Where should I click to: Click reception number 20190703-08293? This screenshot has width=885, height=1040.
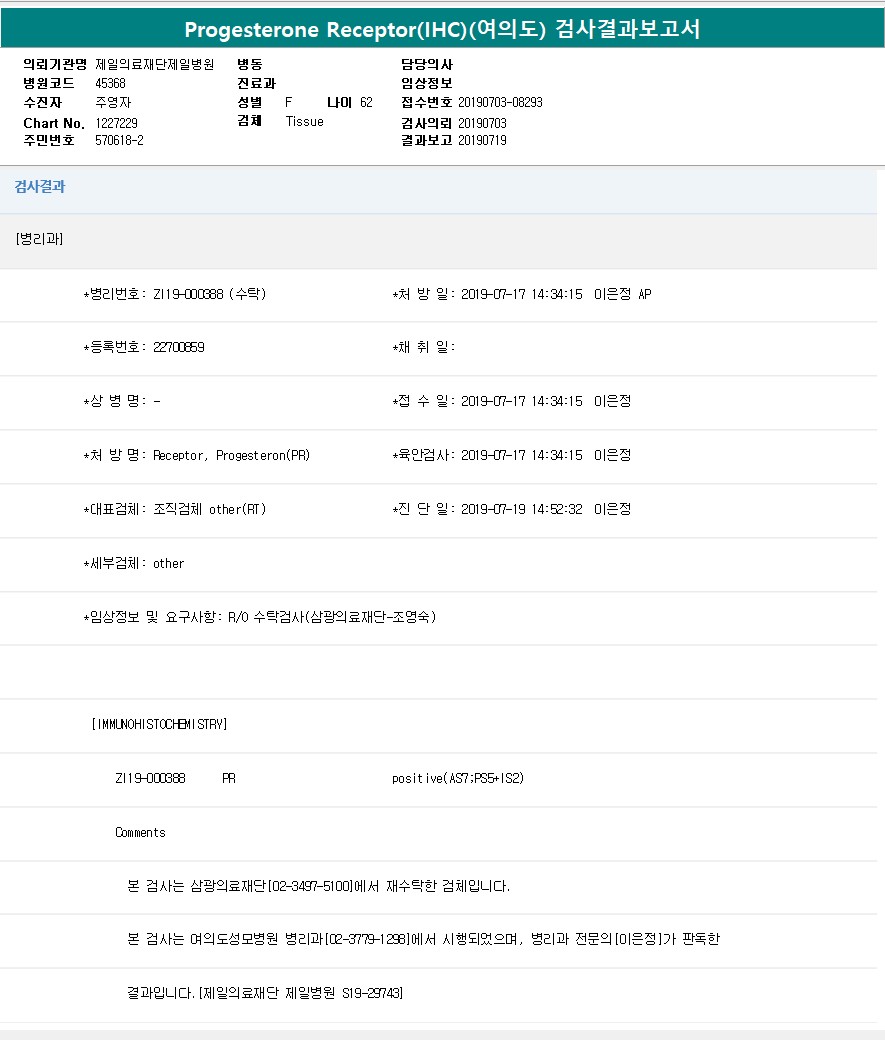point(500,102)
